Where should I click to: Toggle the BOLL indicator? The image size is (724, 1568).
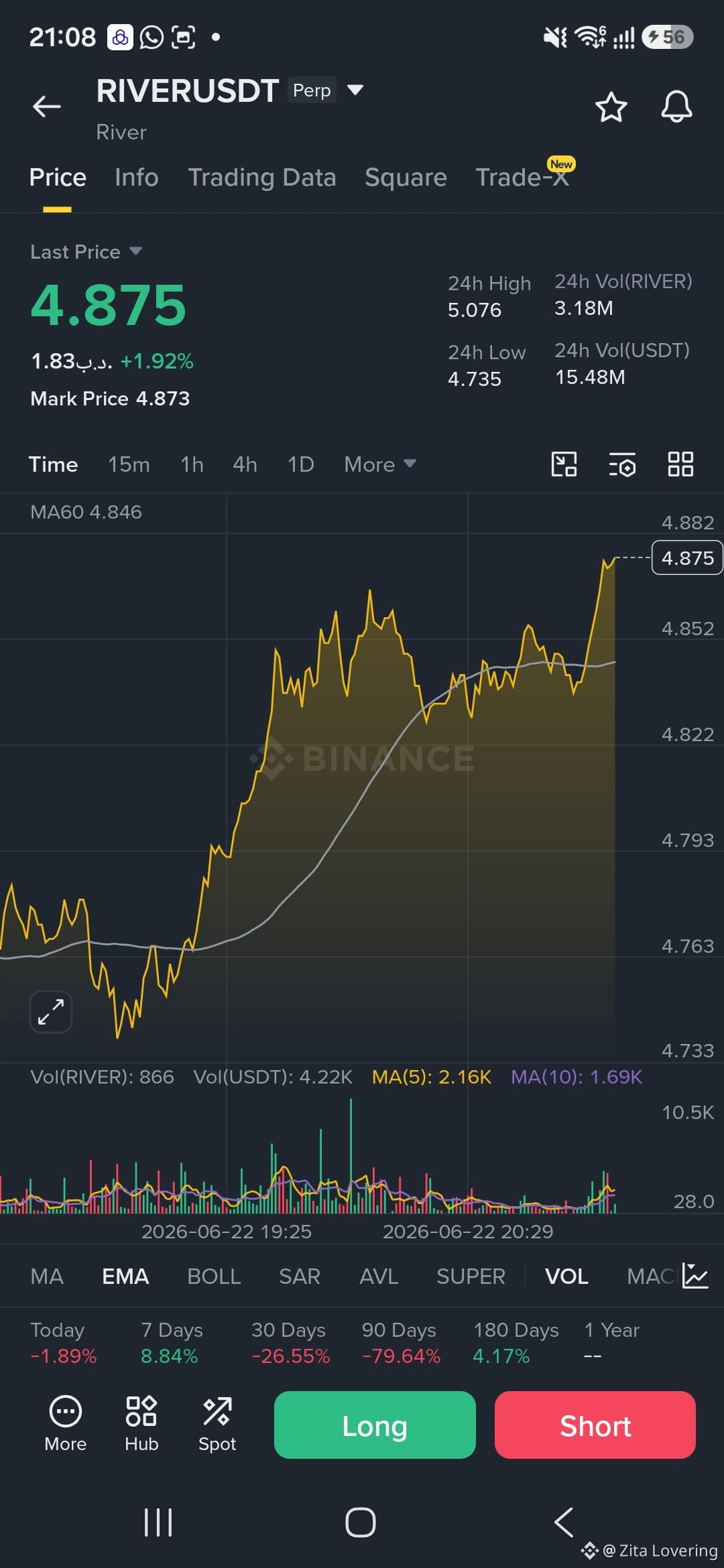point(214,1277)
